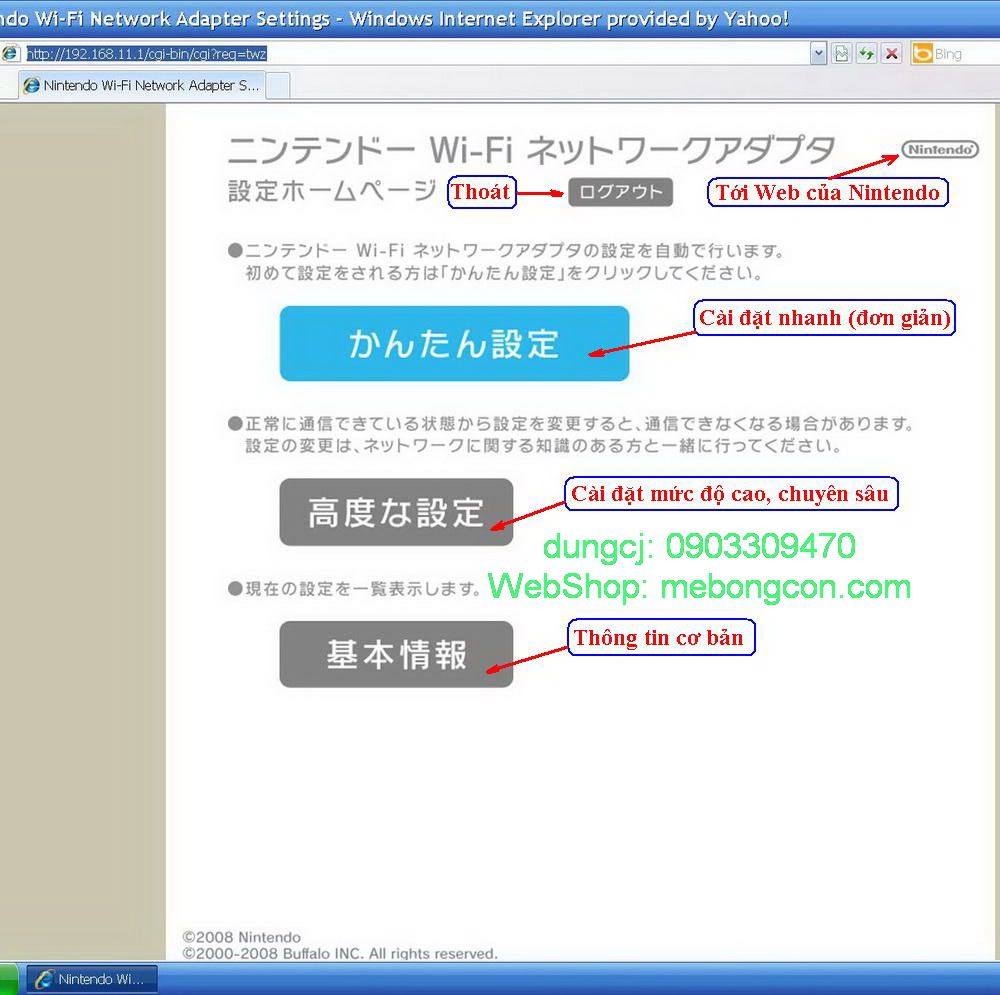Switch to the Nintendo Wi-Fi Network Adapter tab
Viewport: 1000px width, 995px height.
click(140, 86)
